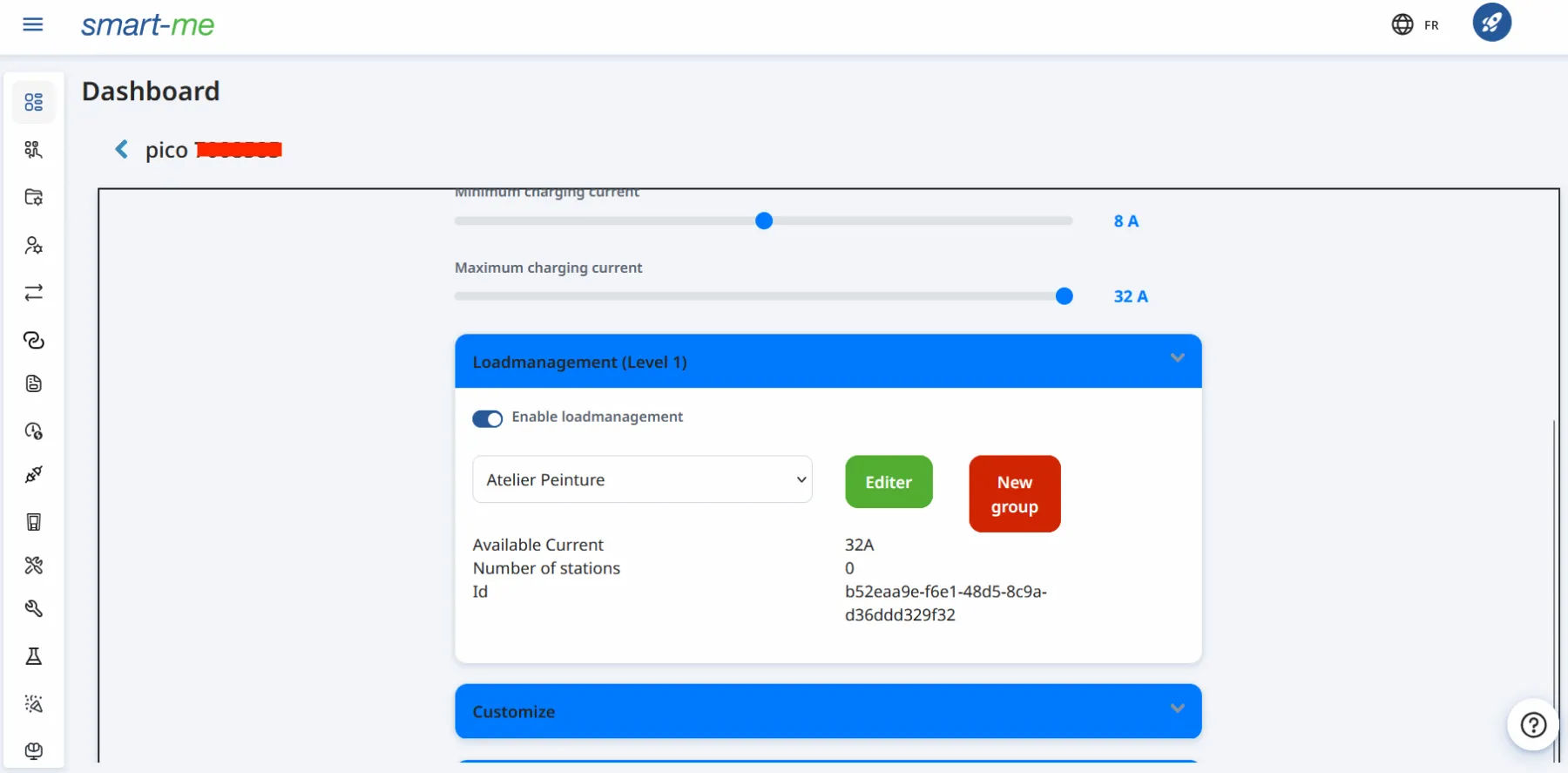Image resolution: width=1568 pixels, height=773 pixels.
Task: Go back using the chevron beside pico
Action: [122, 150]
